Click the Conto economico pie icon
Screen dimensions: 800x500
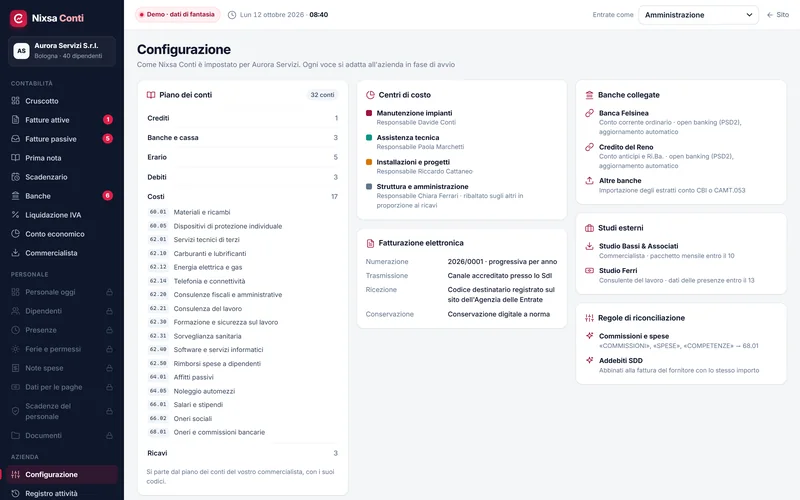(x=15, y=234)
